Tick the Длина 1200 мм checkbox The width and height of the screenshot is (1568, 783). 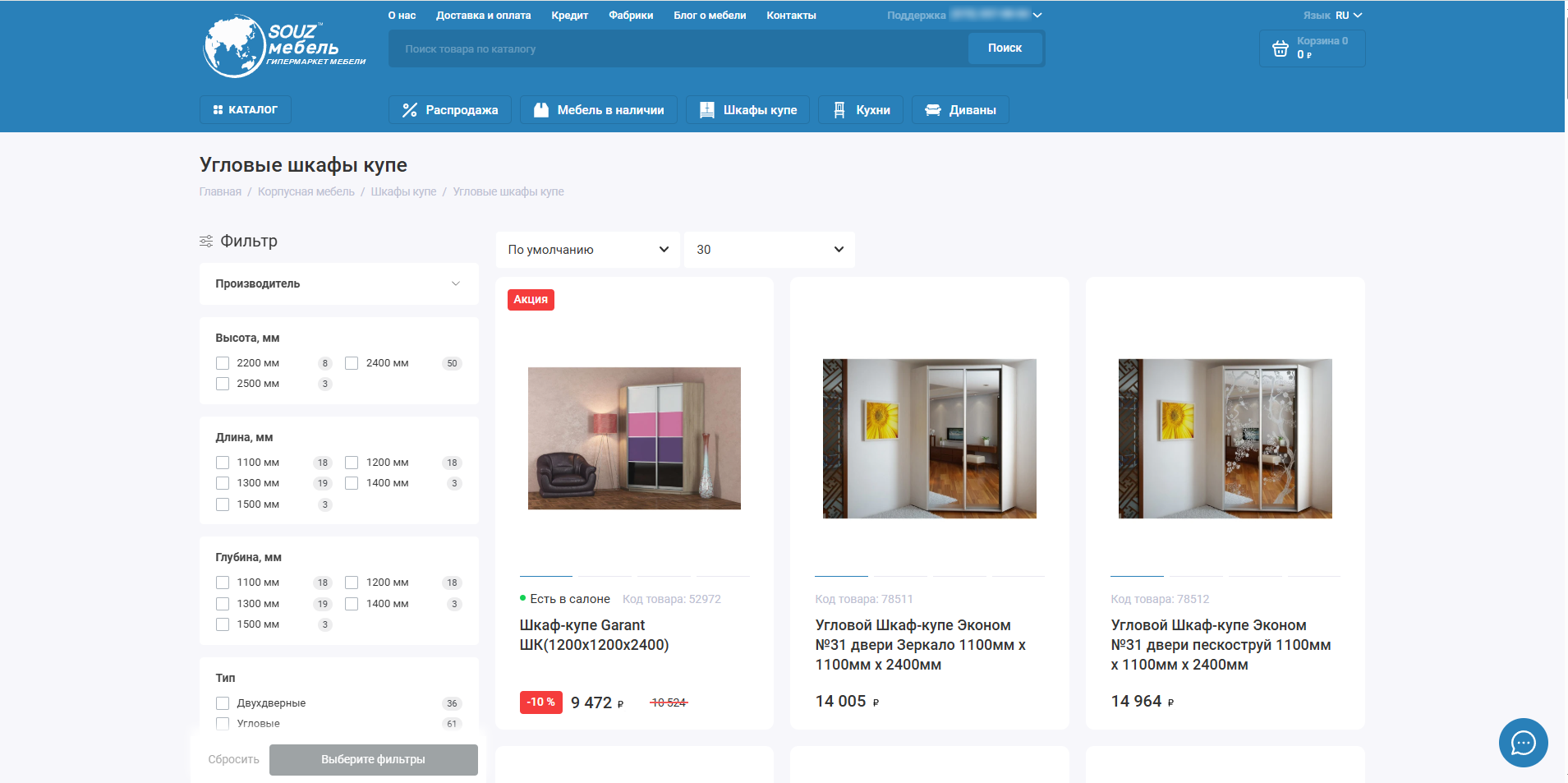coord(352,463)
